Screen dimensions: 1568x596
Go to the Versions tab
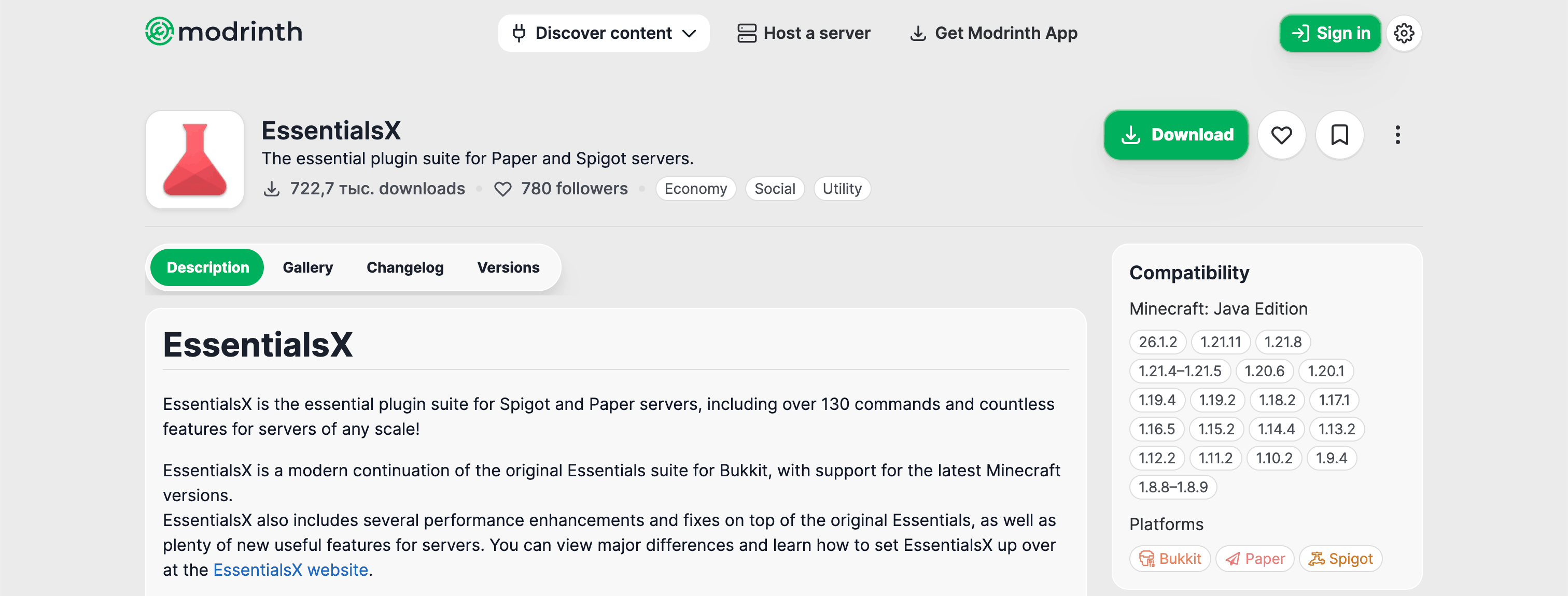pos(508,267)
